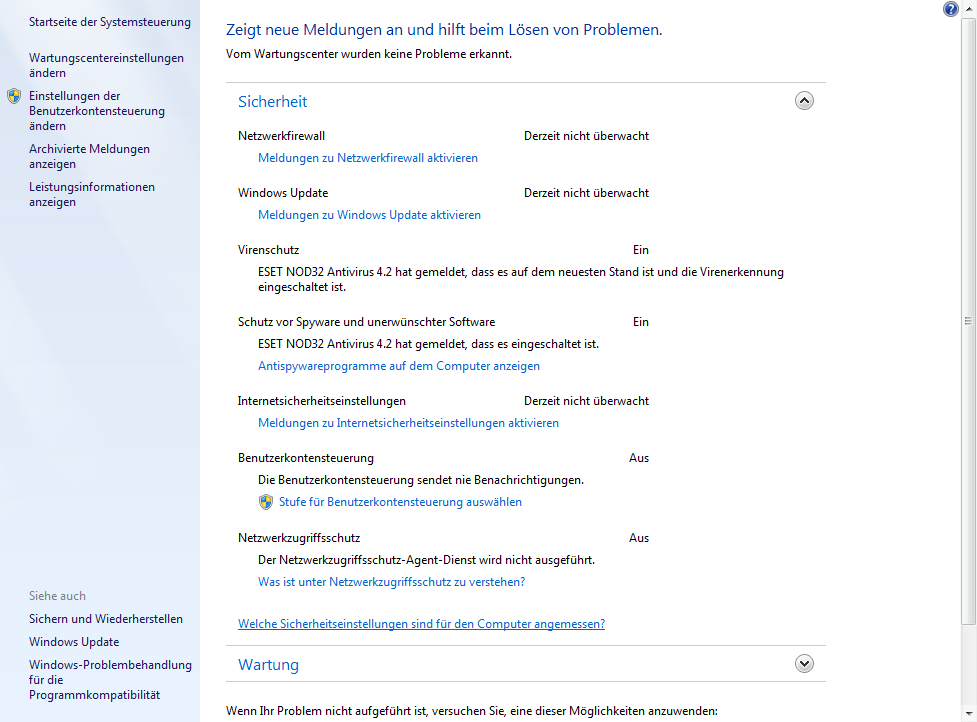Open Sichern und Wiederherstellen
This screenshot has height=722, width=977.
click(106, 619)
